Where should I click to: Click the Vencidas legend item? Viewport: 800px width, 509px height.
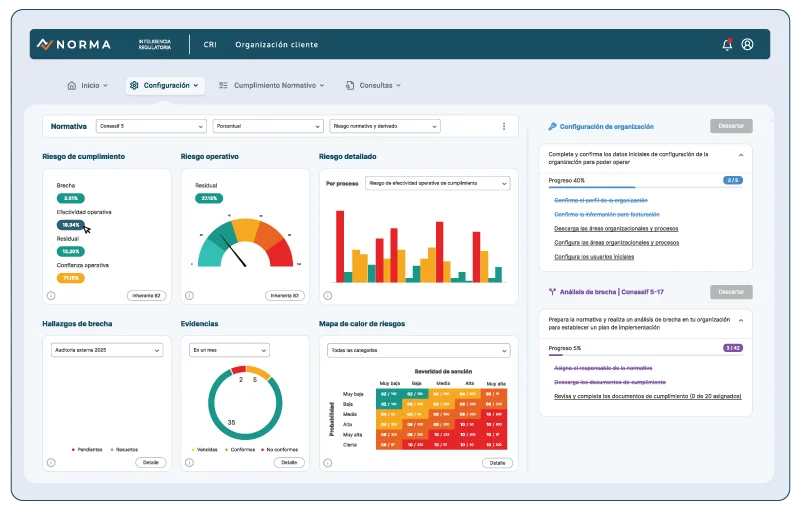205,450
